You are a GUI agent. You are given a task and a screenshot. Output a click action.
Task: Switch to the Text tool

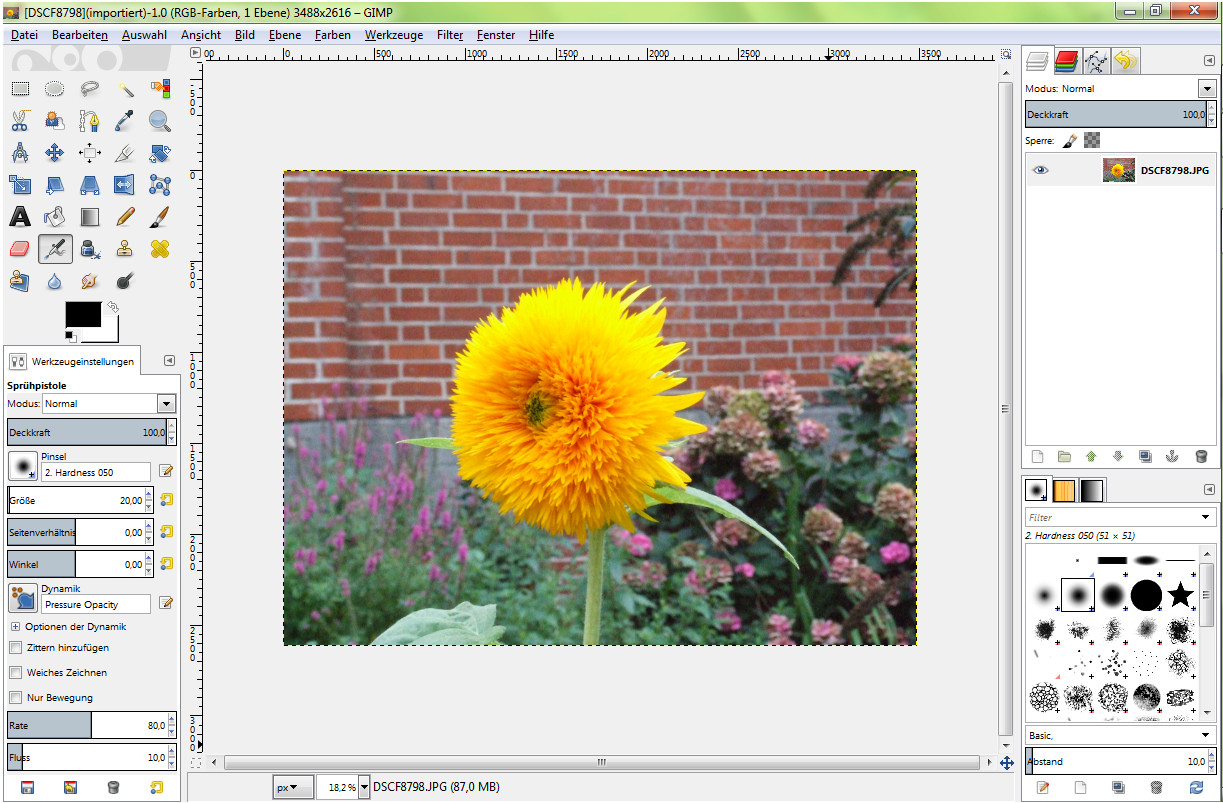(x=19, y=216)
